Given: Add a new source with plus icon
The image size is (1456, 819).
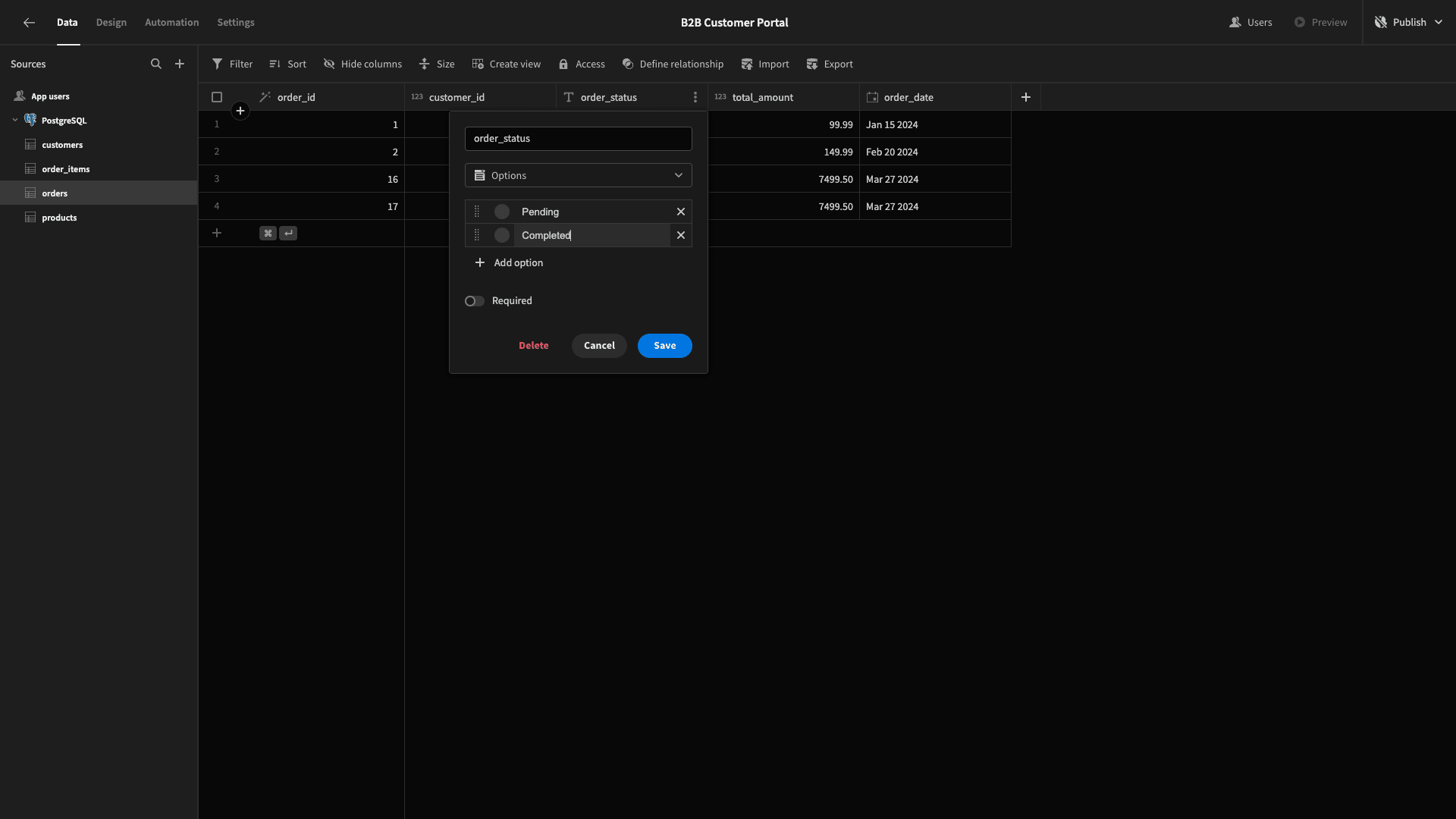Looking at the screenshot, I should click(x=180, y=64).
